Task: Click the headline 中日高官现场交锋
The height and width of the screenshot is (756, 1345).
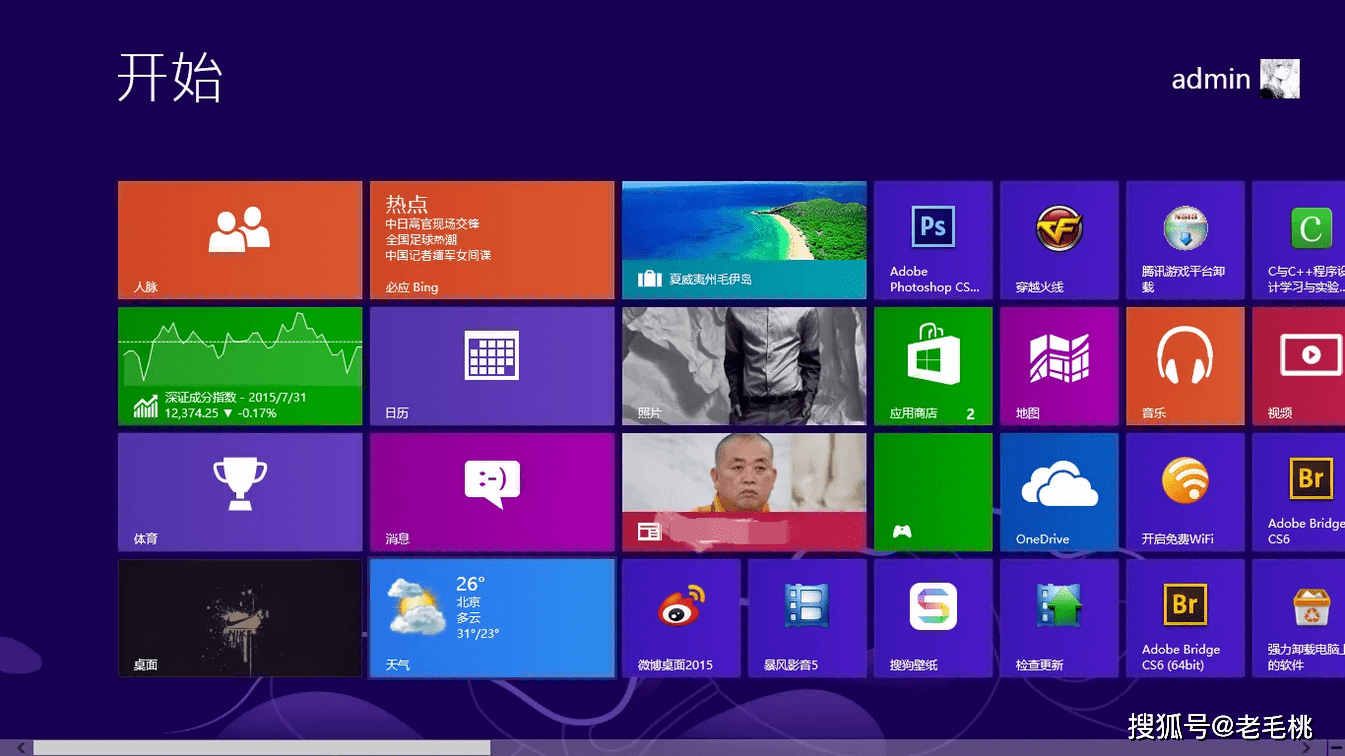Action: [x=433, y=225]
